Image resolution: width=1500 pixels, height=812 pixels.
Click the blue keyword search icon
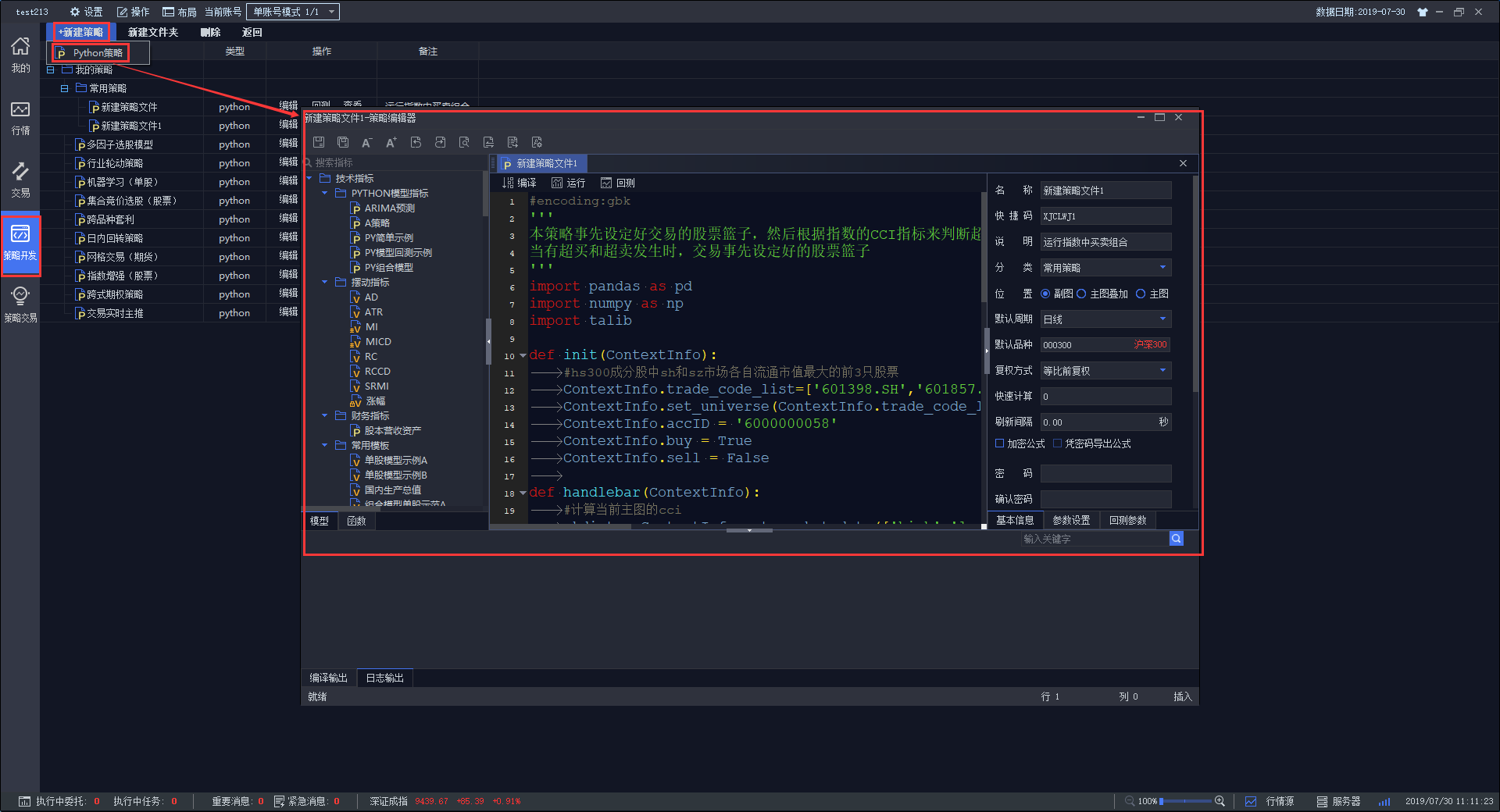(1176, 539)
